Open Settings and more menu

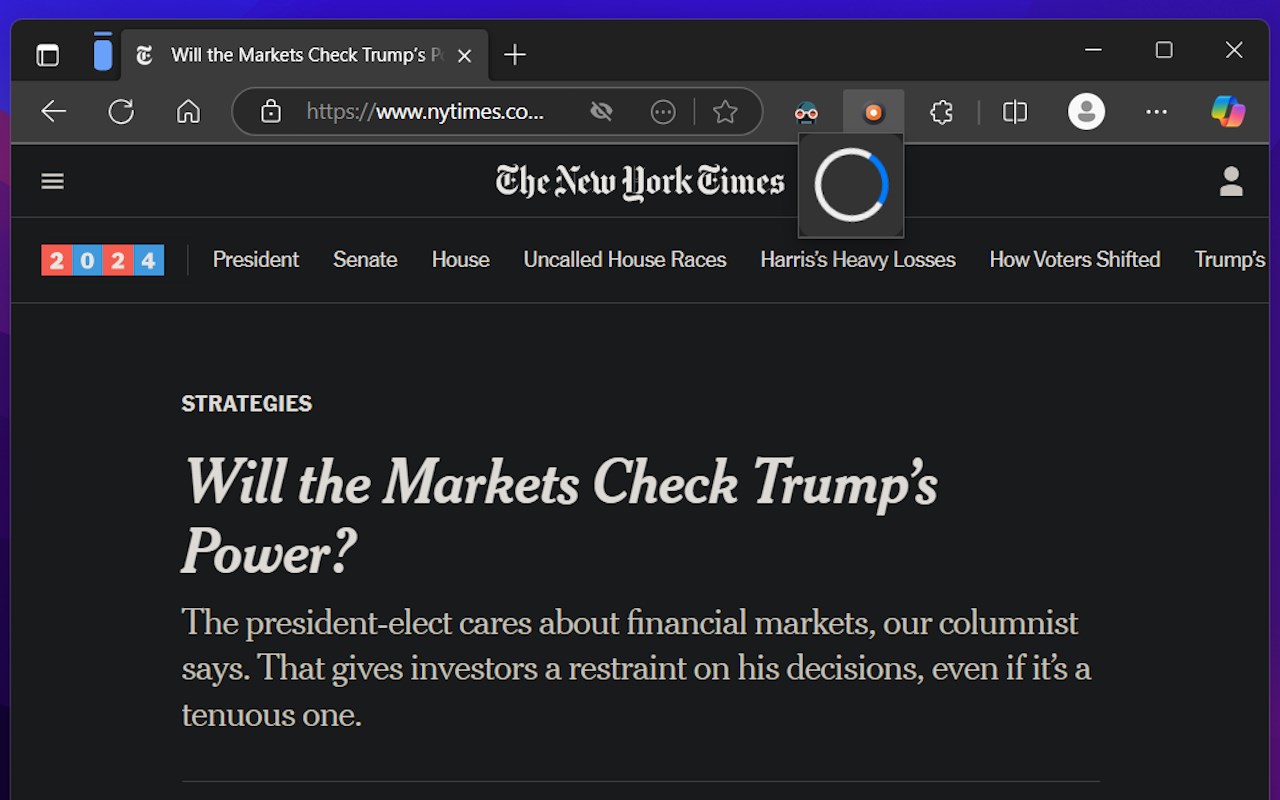point(1157,112)
